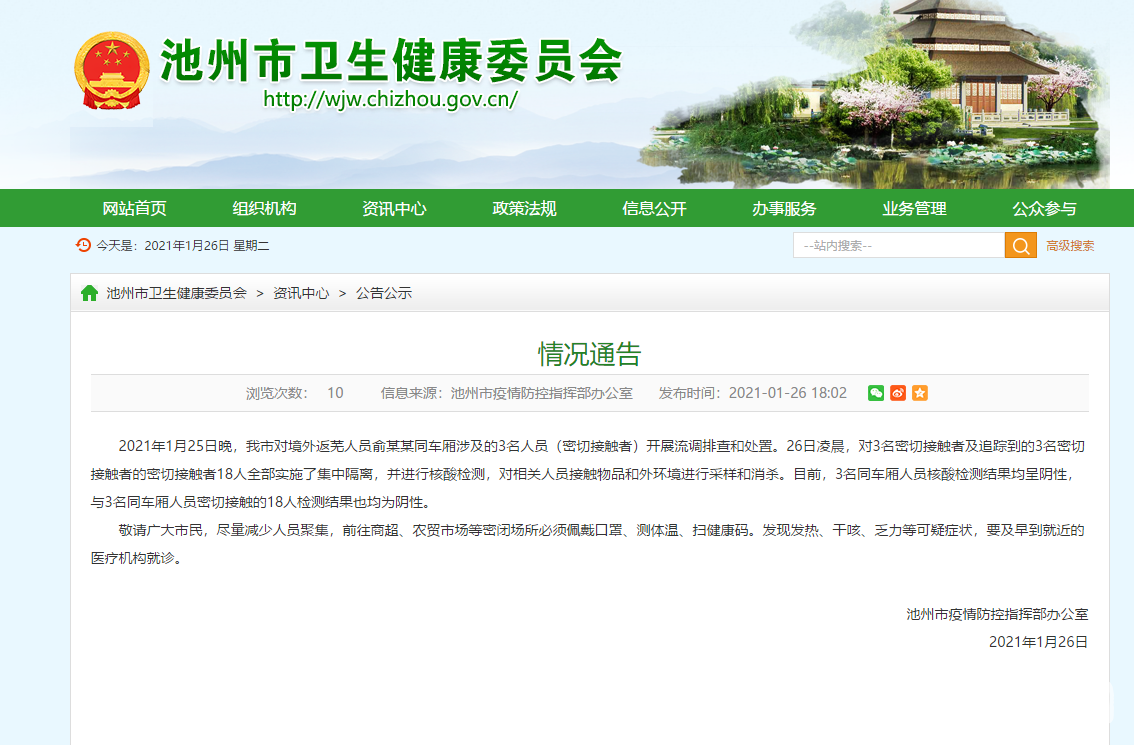1134x745 pixels.
Task: Open 办事服务 menu item
Action: 784,208
